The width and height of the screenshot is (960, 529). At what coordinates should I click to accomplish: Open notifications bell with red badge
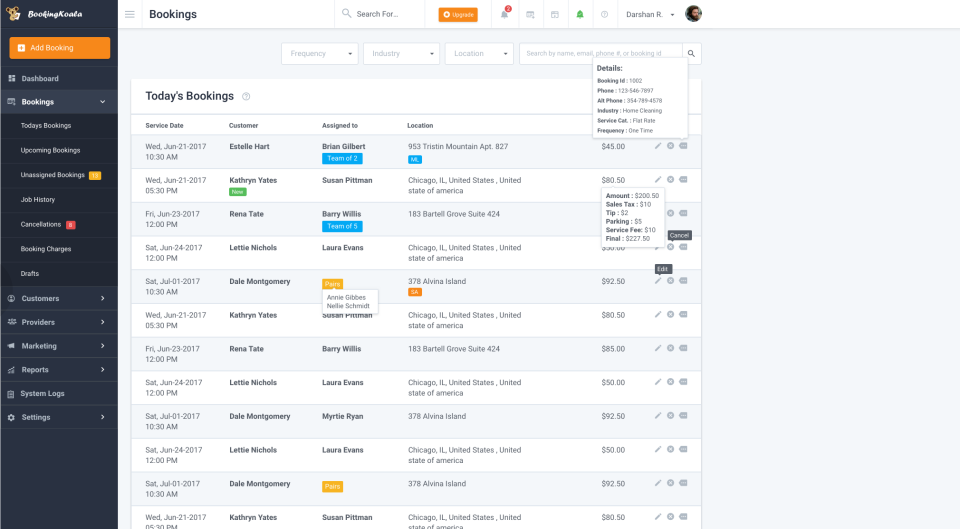(x=505, y=14)
